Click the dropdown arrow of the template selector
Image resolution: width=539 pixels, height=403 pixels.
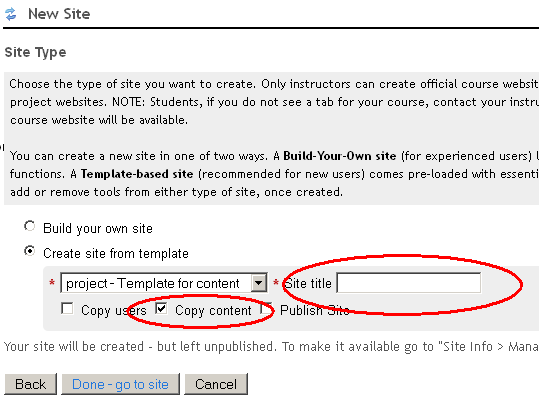pyautogui.click(x=259, y=283)
